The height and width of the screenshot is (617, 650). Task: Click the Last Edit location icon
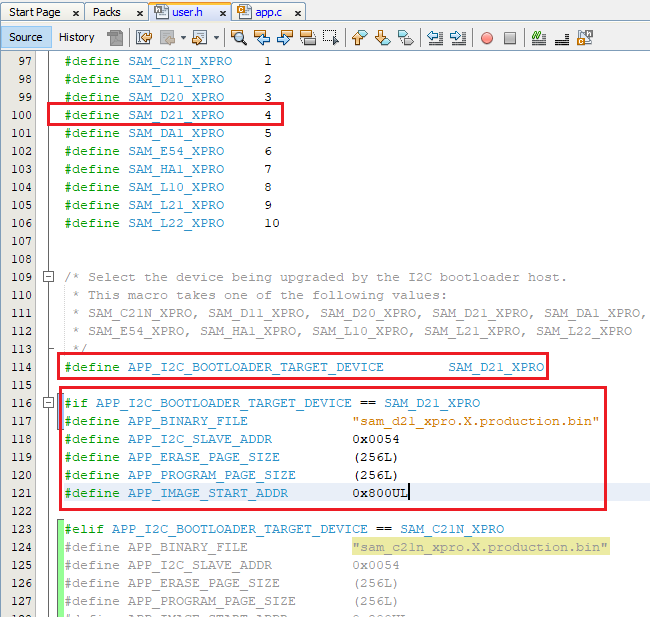(x=144, y=38)
